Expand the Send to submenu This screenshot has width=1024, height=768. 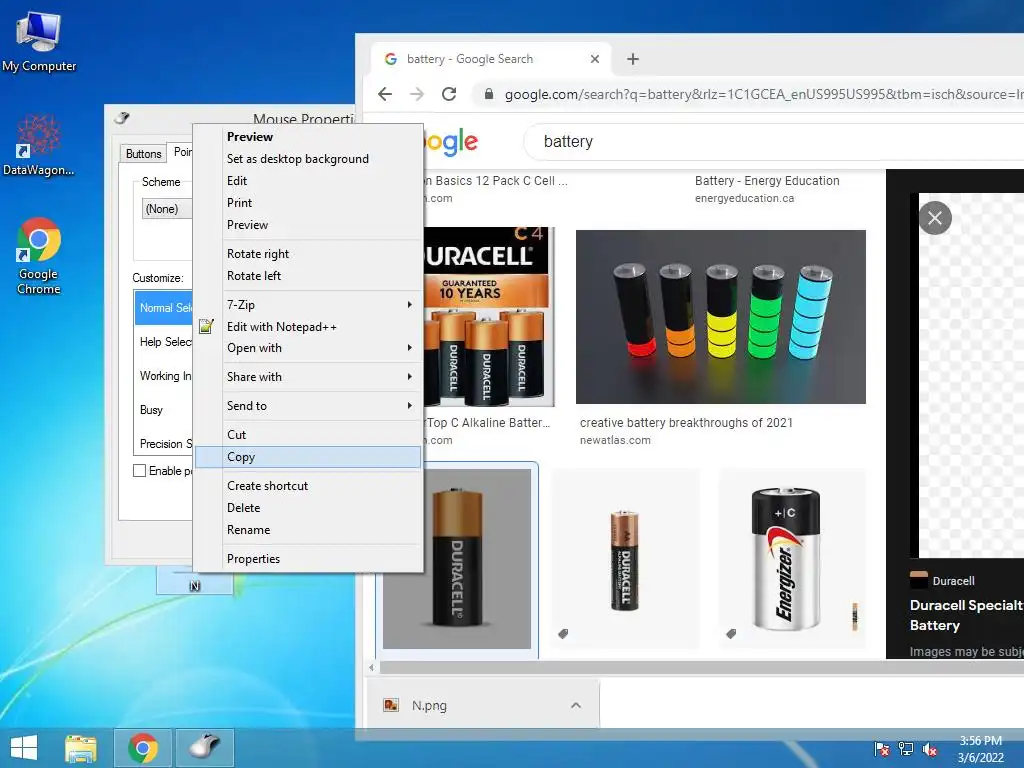[308, 406]
